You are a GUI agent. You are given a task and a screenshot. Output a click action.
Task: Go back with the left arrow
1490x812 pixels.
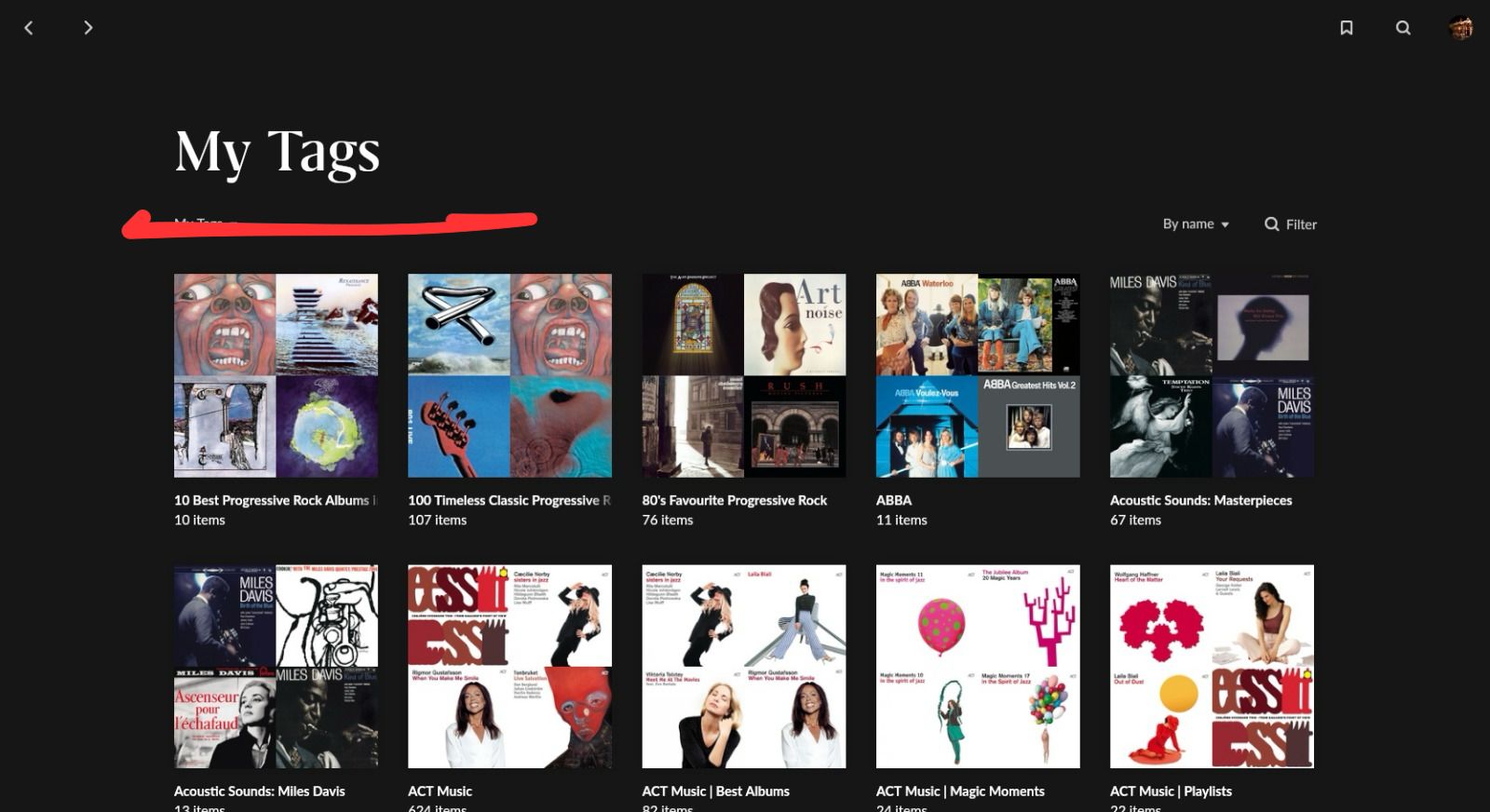[x=29, y=28]
